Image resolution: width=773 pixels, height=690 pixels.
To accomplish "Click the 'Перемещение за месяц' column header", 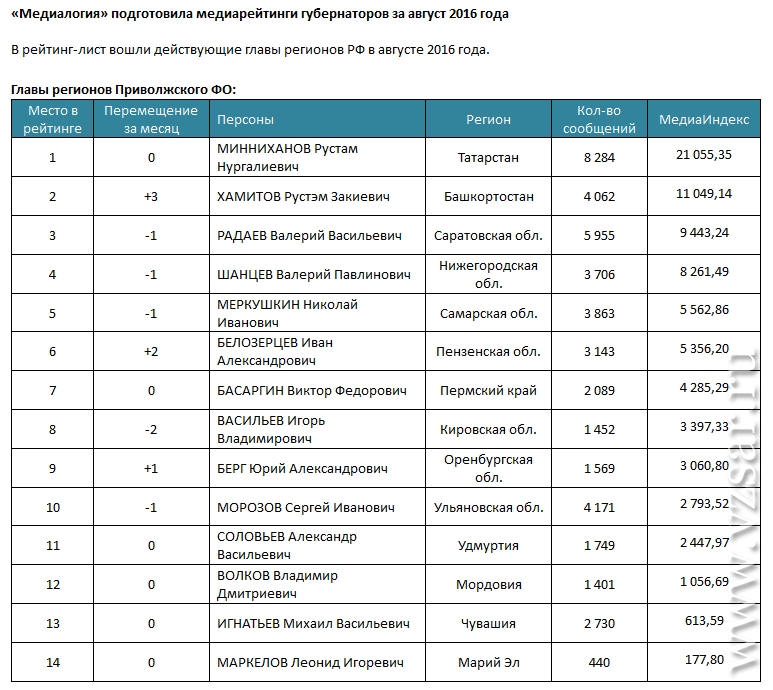I will (x=151, y=119).
